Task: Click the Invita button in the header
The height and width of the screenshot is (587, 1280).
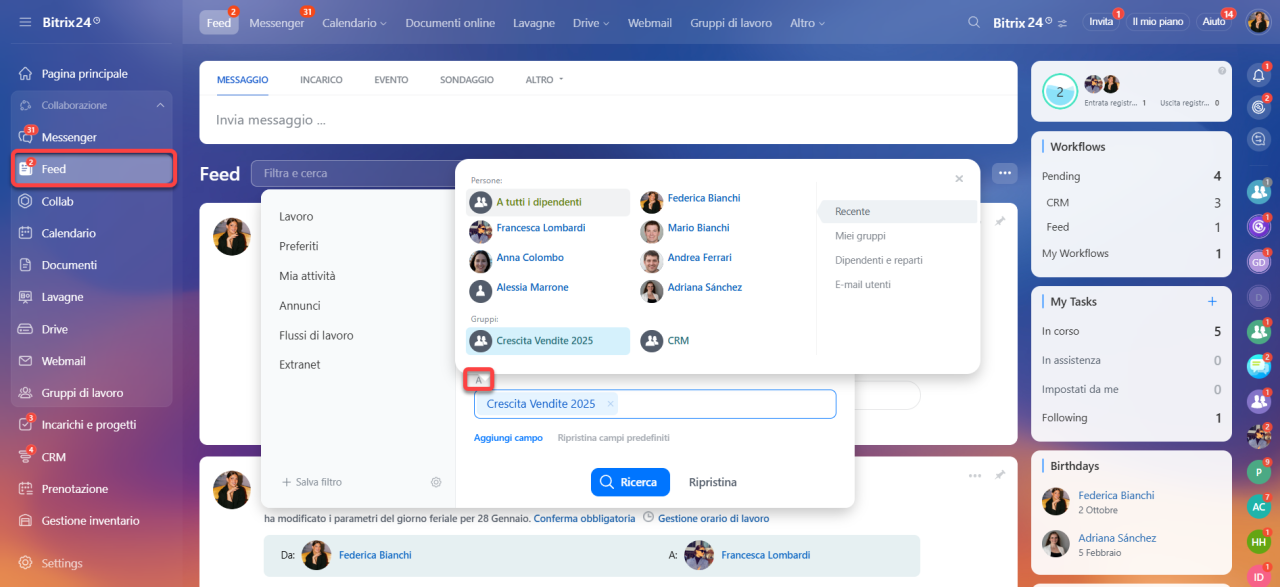Action: pos(1102,22)
